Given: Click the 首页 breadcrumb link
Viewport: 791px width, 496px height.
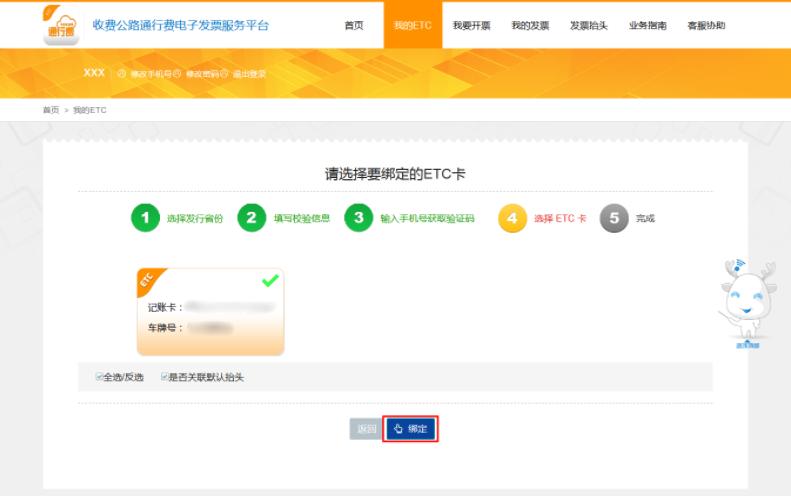Looking at the screenshot, I should click(x=51, y=110).
